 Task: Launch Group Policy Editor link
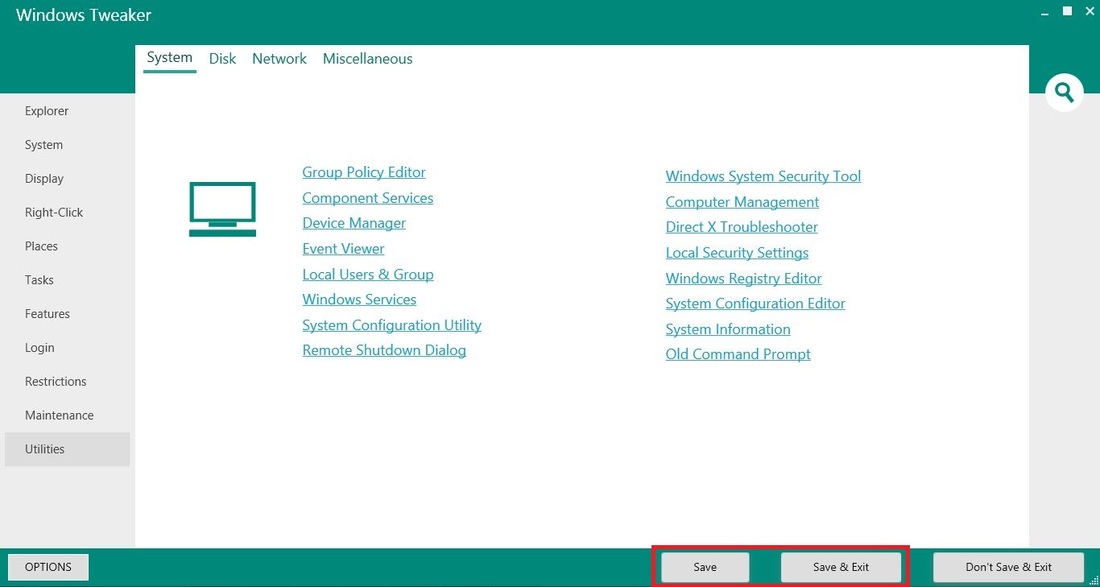point(363,173)
